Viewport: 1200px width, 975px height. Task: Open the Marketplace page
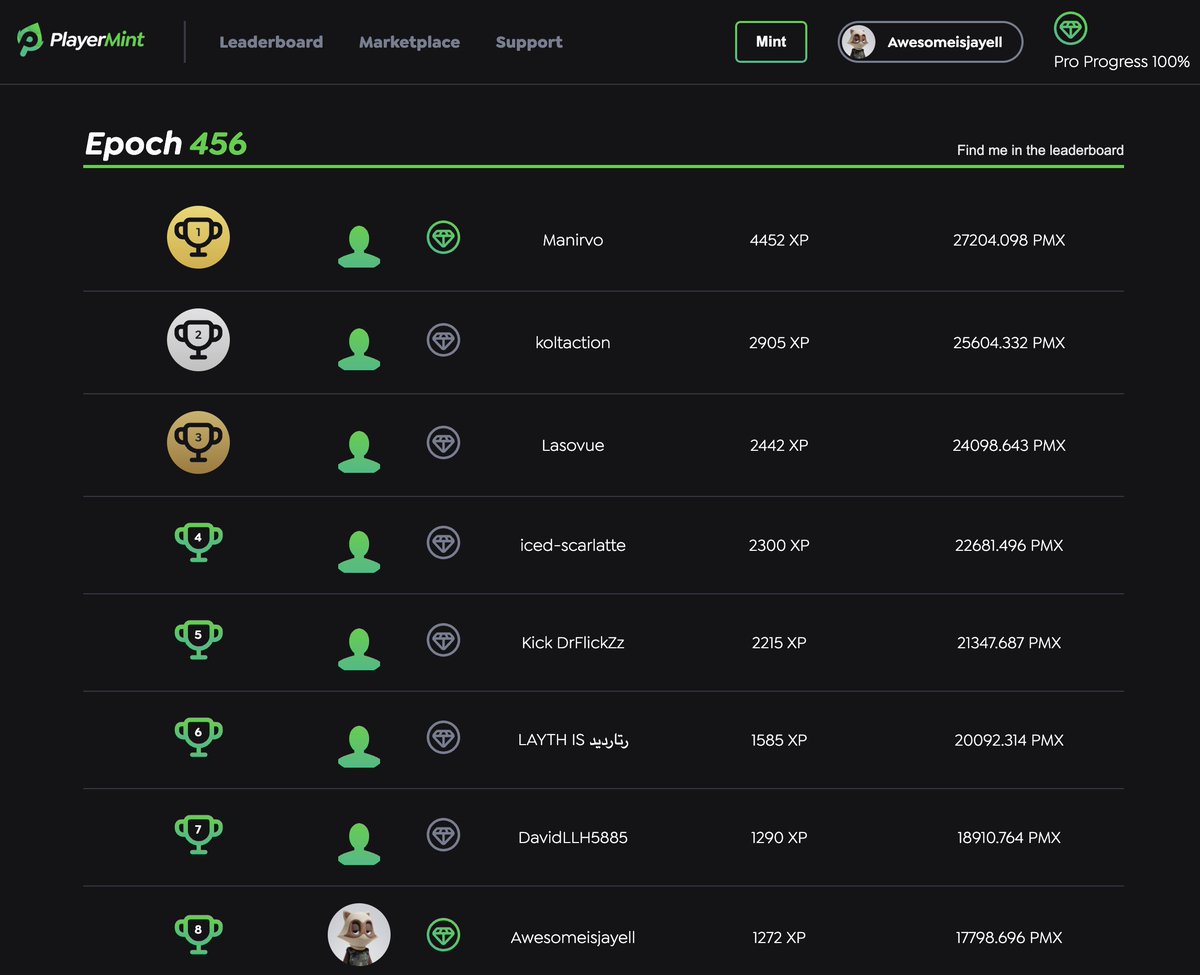pos(409,42)
